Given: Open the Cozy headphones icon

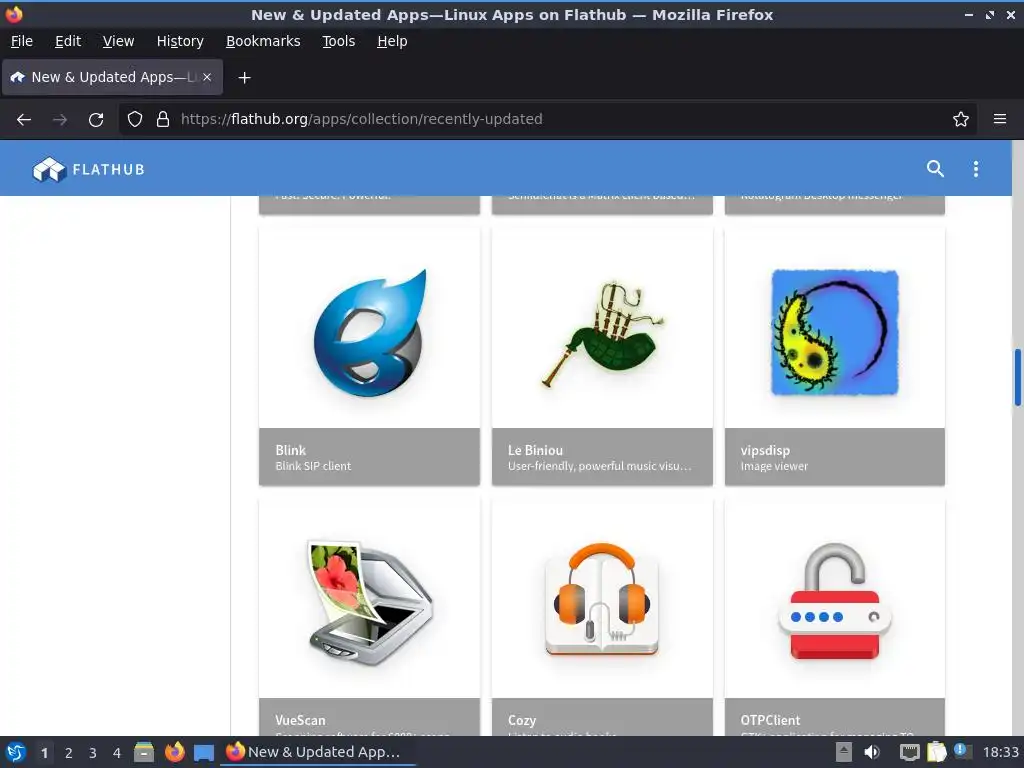Looking at the screenshot, I should 602,600.
